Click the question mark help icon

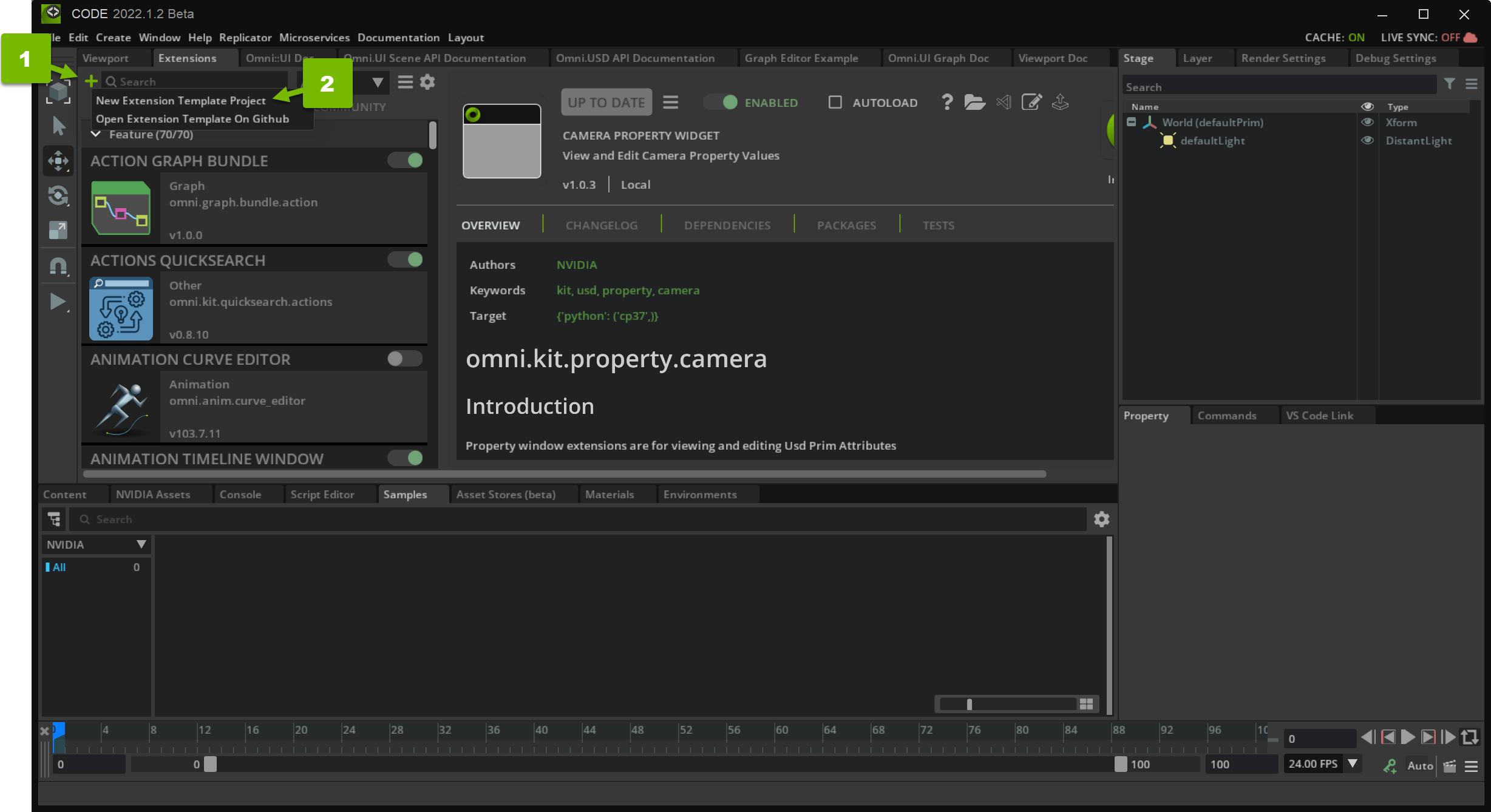946,102
